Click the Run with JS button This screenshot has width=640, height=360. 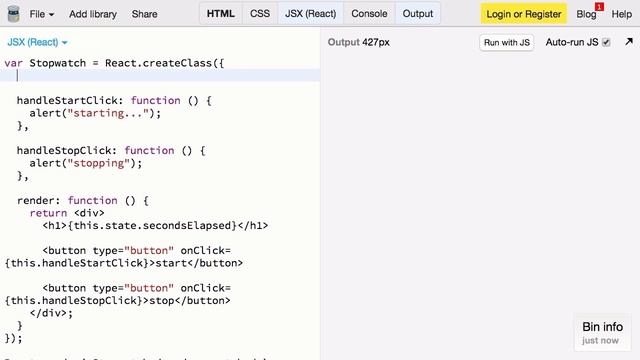507,42
